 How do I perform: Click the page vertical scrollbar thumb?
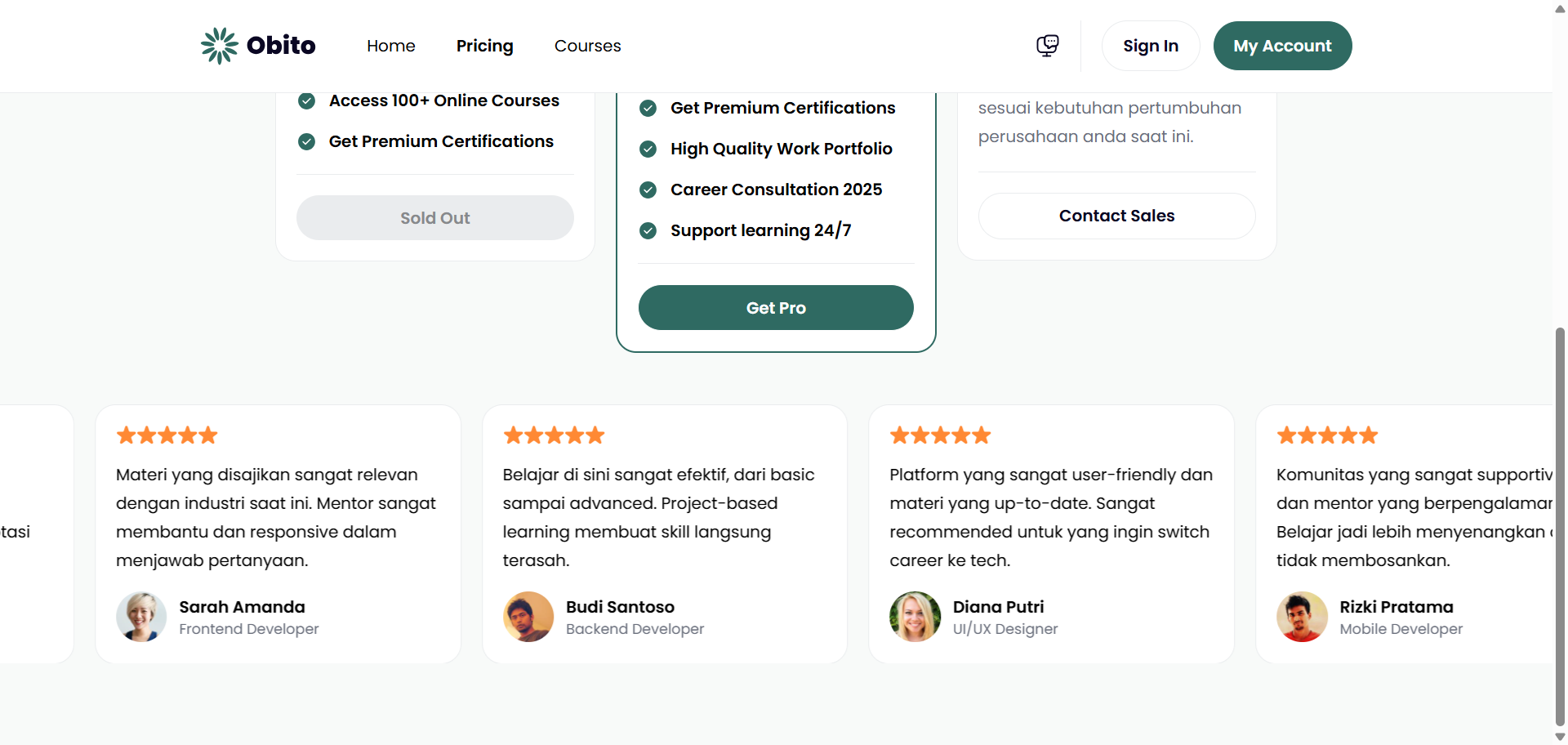tap(1560, 523)
